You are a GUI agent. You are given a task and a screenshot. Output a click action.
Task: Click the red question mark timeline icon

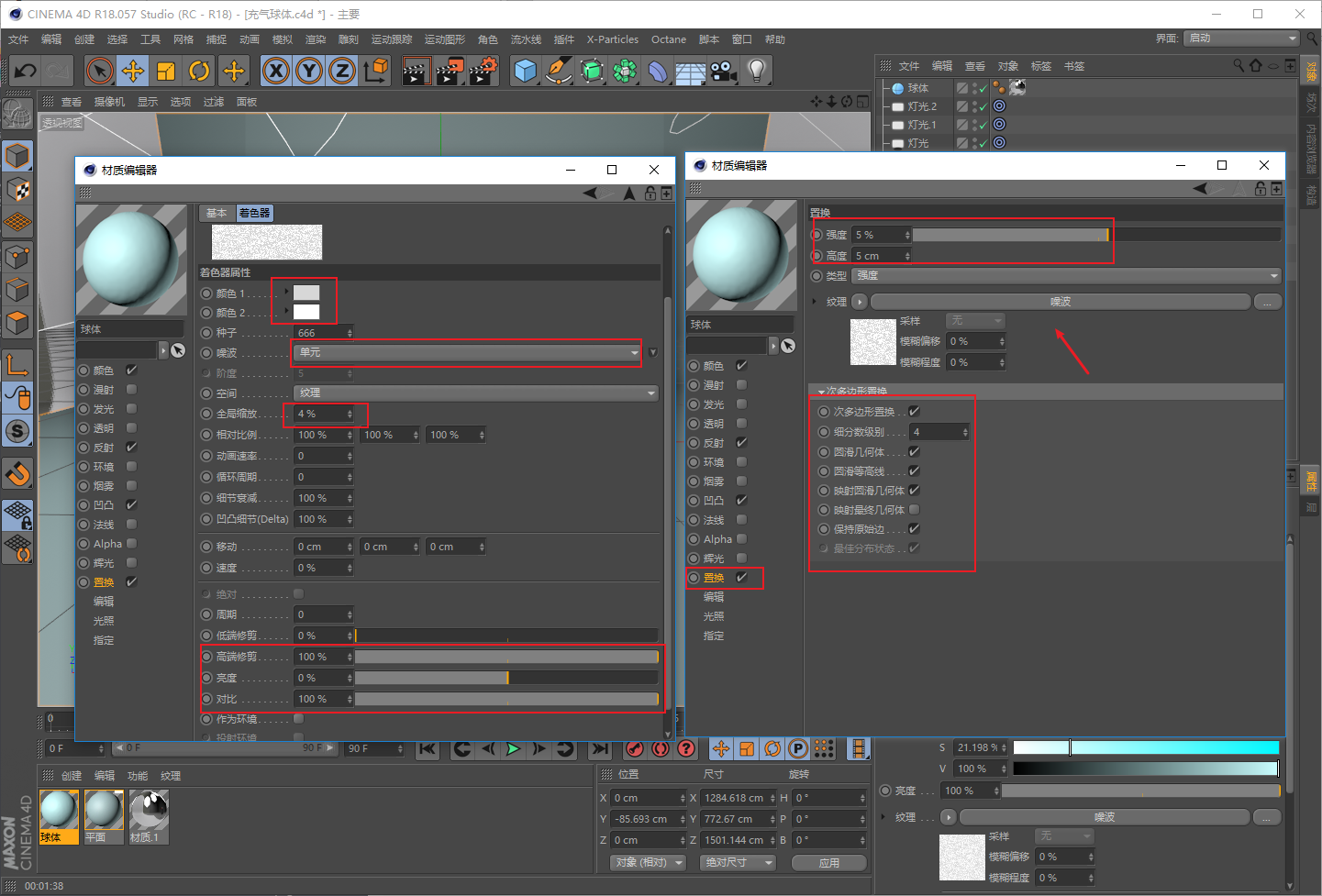point(686,749)
